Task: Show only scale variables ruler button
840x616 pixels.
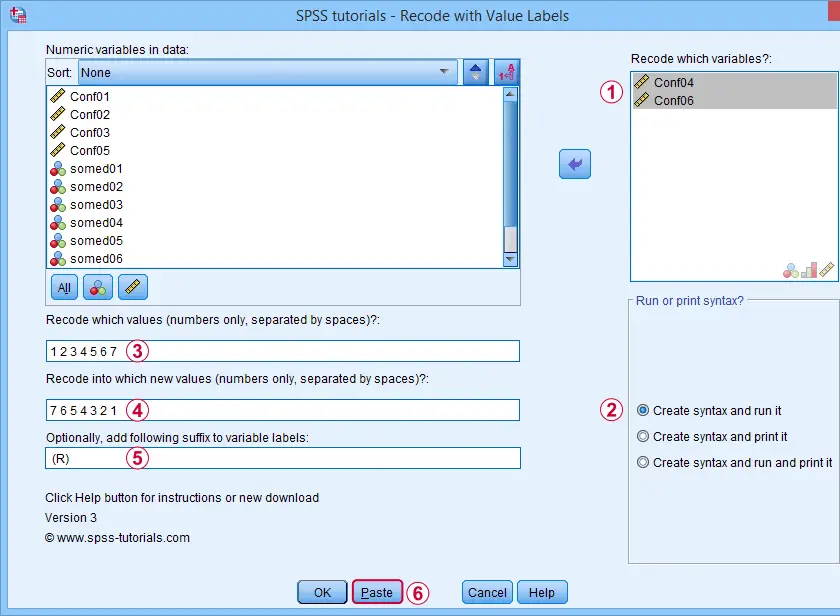Action: [x=132, y=288]
